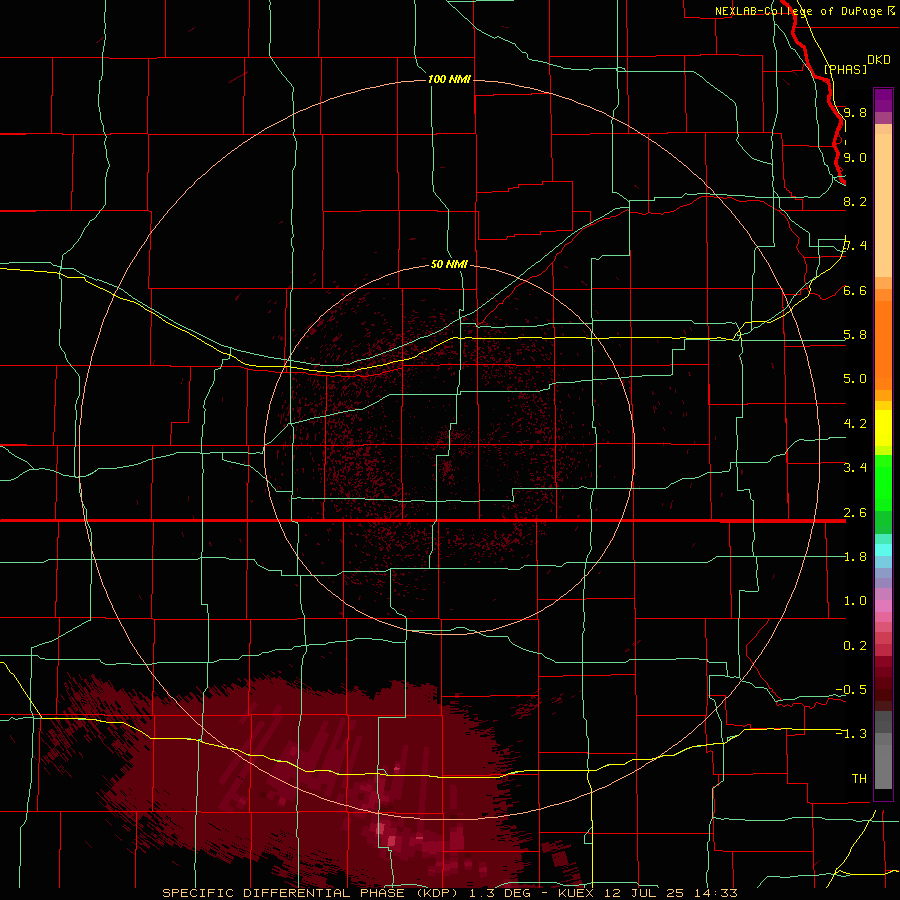Click the [PHAS] legend heading

[x=845, y=69]
